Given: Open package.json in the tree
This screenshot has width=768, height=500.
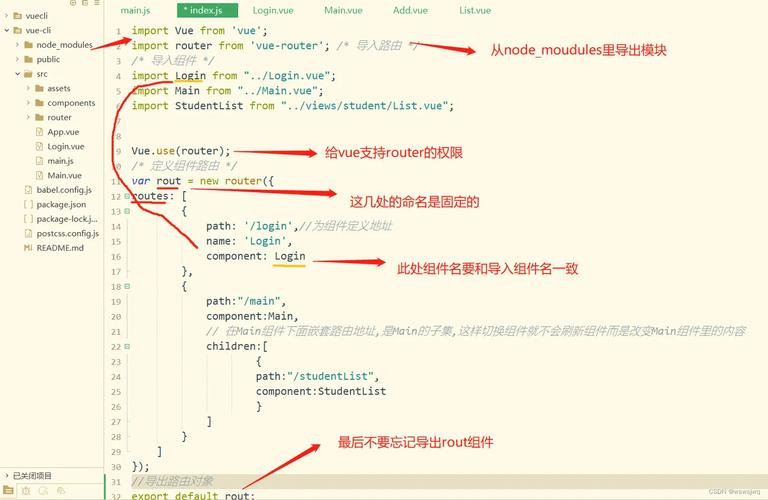Looking at the screenshot, I should click(x=61, y=204).
